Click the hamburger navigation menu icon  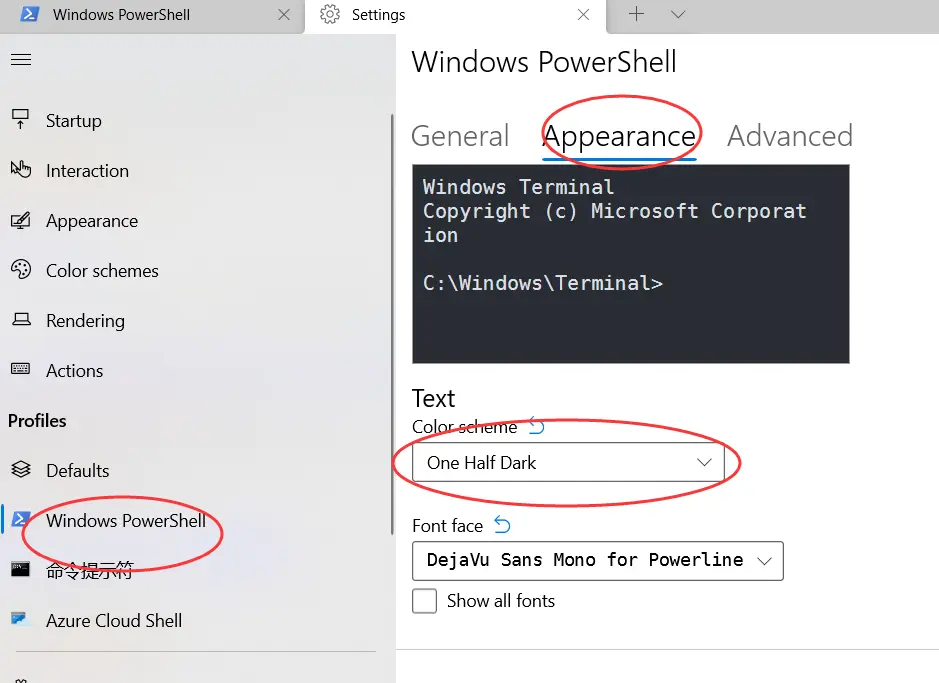[x=21, y=60]
